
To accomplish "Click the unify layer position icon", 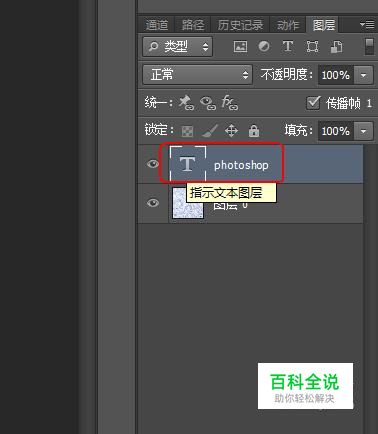I will point(186,103).
